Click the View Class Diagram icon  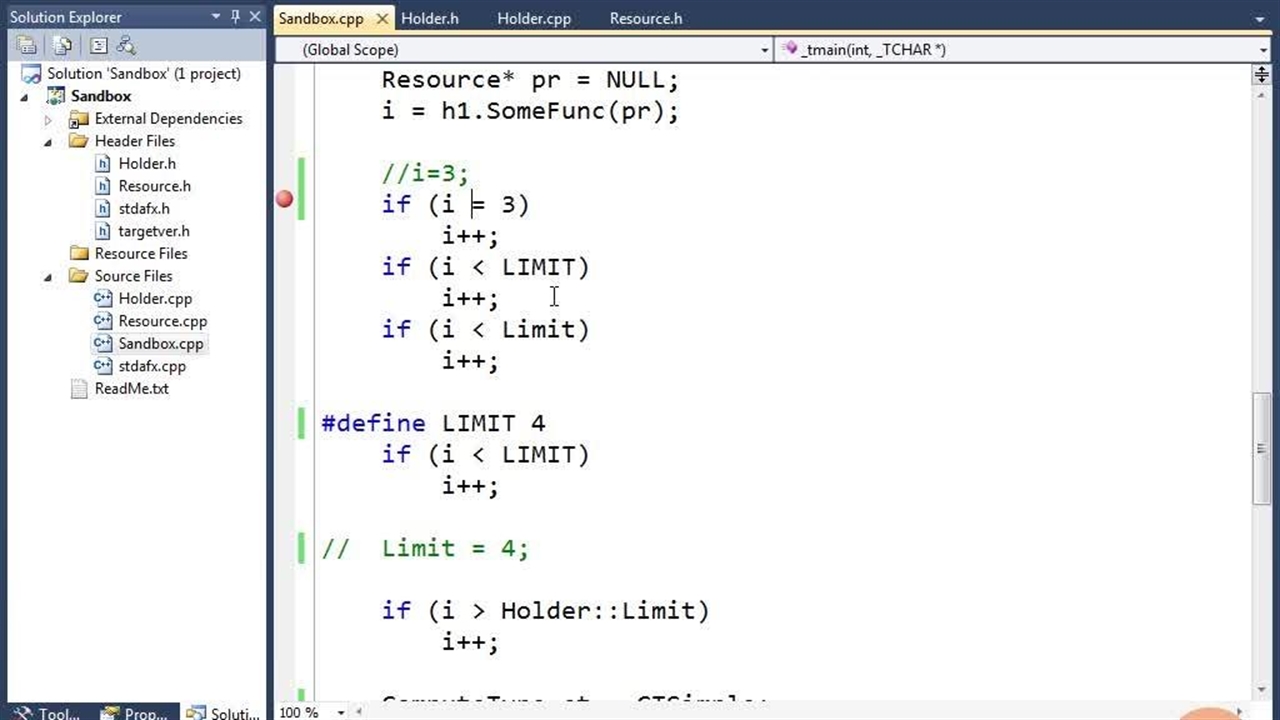point(126,45)
